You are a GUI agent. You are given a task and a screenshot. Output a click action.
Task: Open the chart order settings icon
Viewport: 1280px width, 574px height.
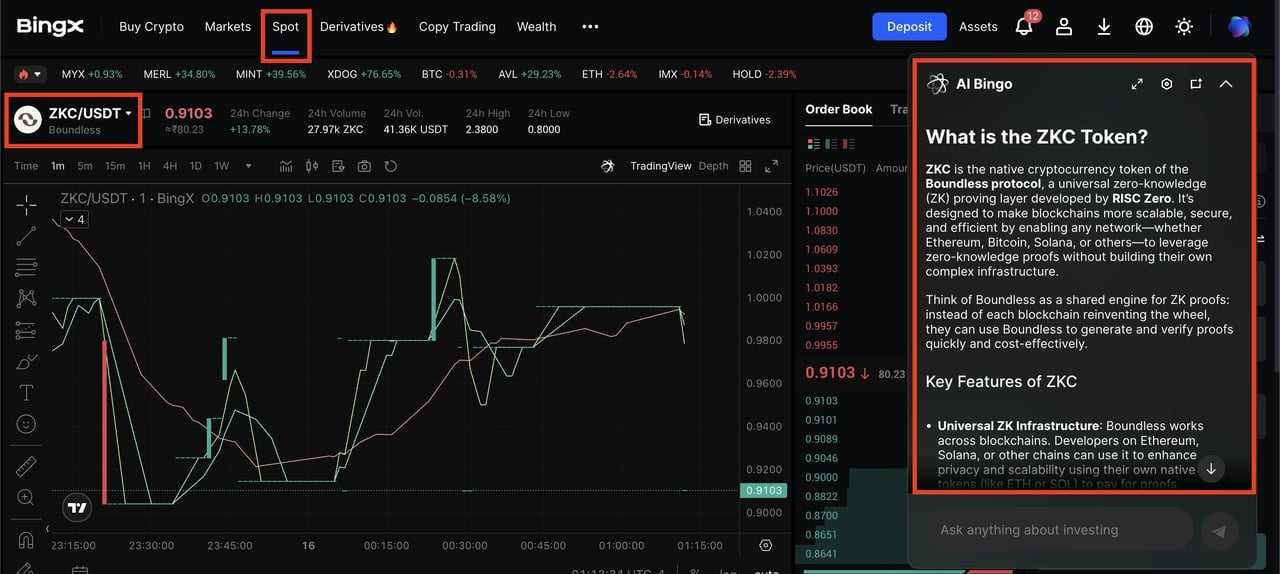point(338,166)
